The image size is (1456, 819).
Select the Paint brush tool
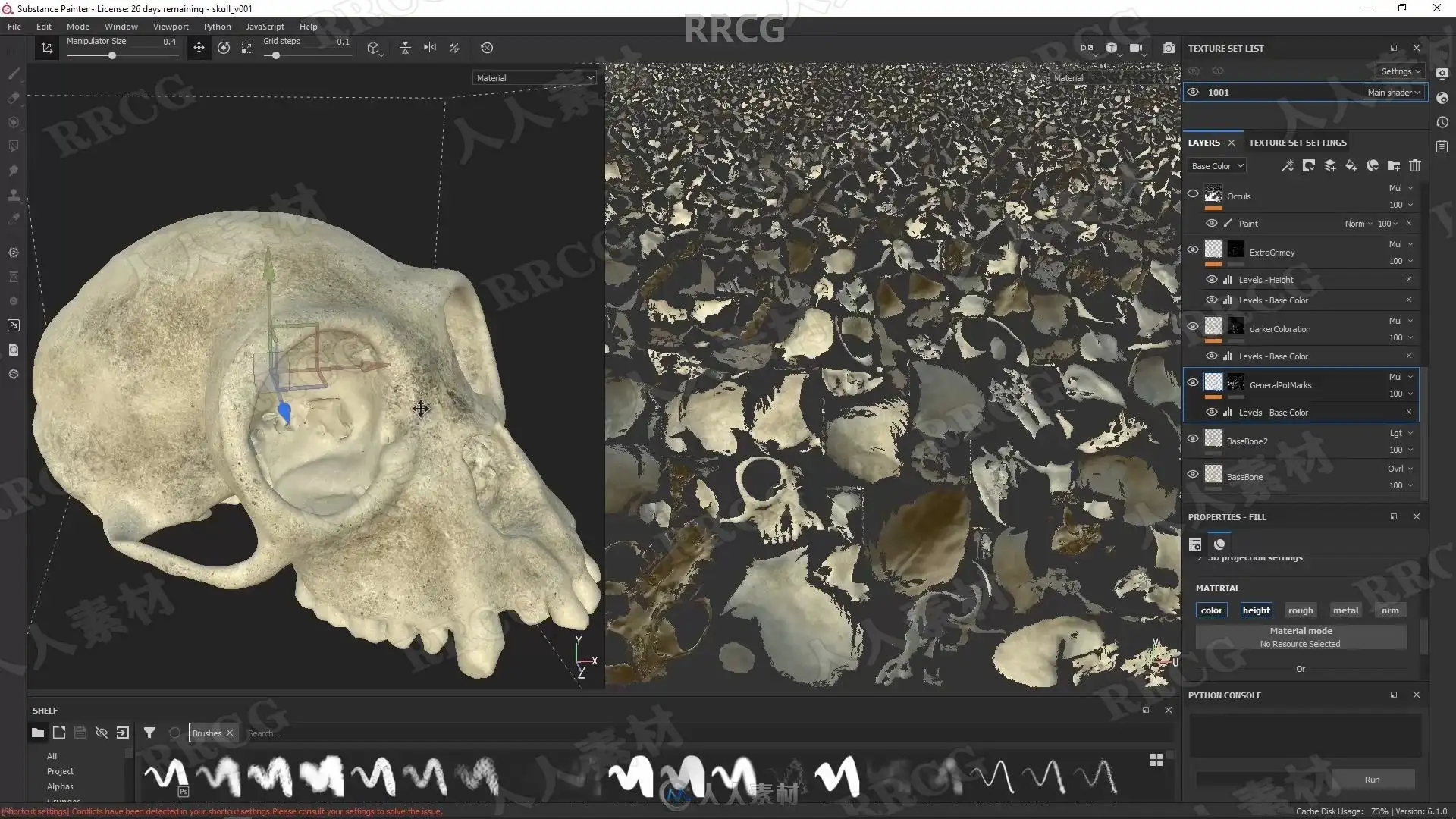coord(14,74)
